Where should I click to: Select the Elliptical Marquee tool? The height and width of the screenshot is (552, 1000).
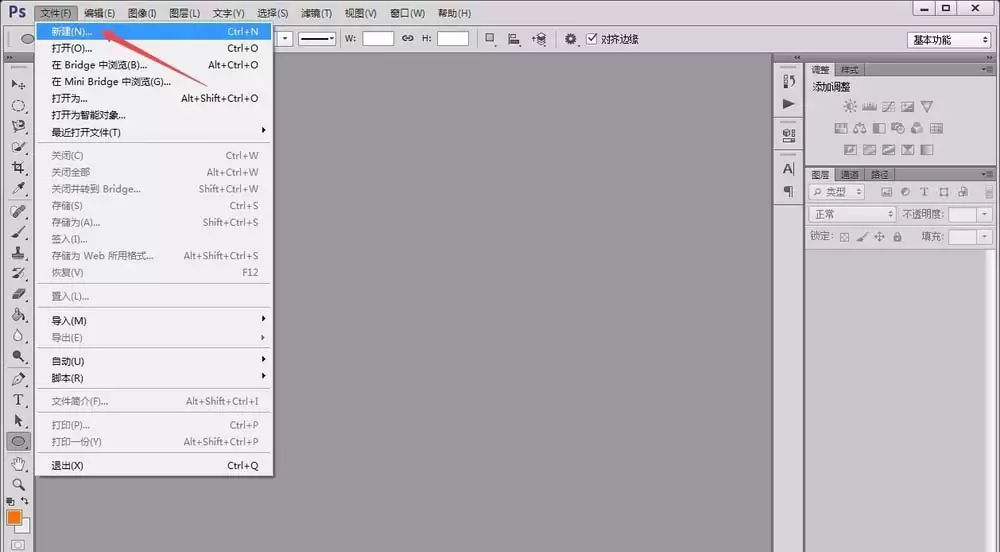(x=18, y=106)
